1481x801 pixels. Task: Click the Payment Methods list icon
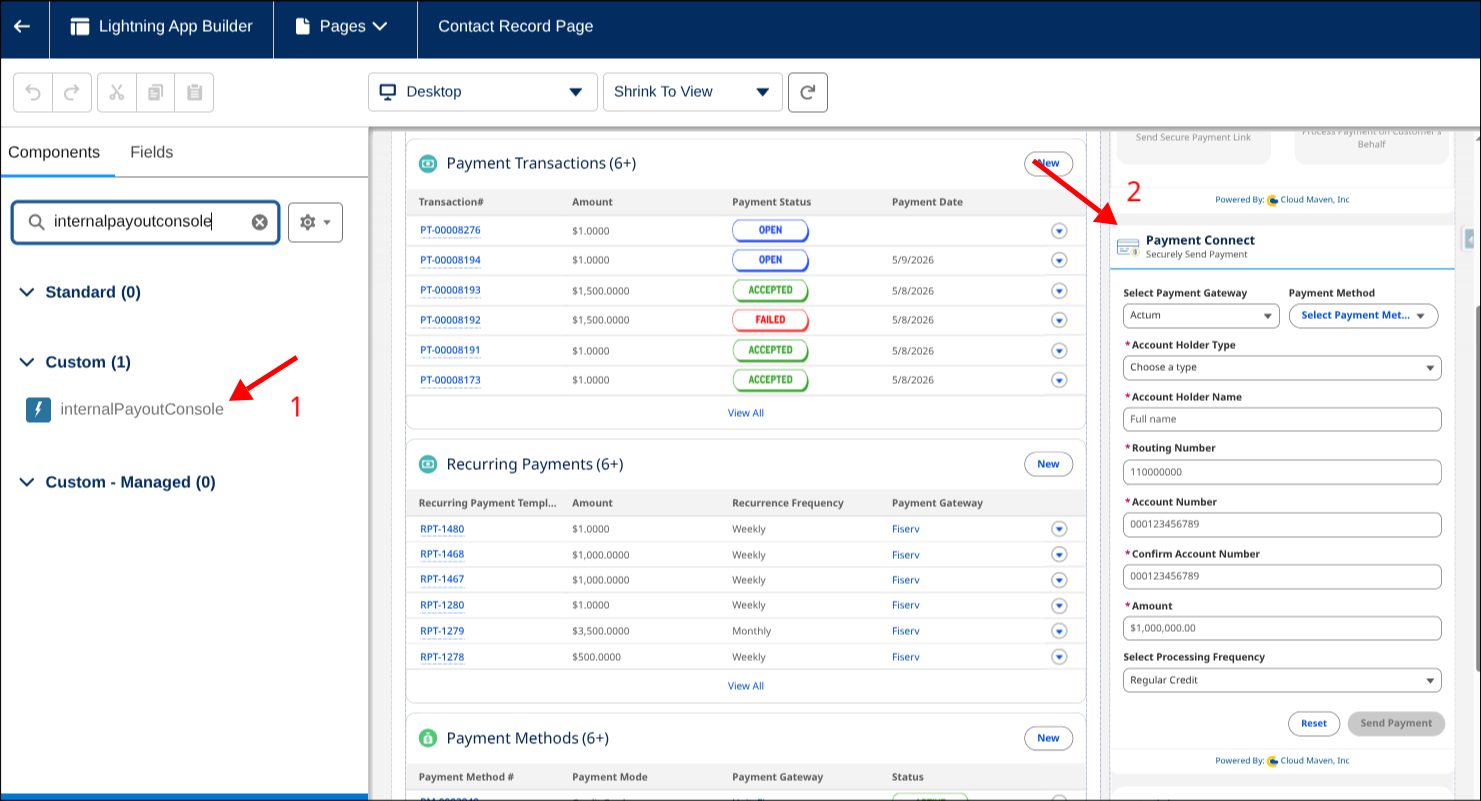(428, 738)
